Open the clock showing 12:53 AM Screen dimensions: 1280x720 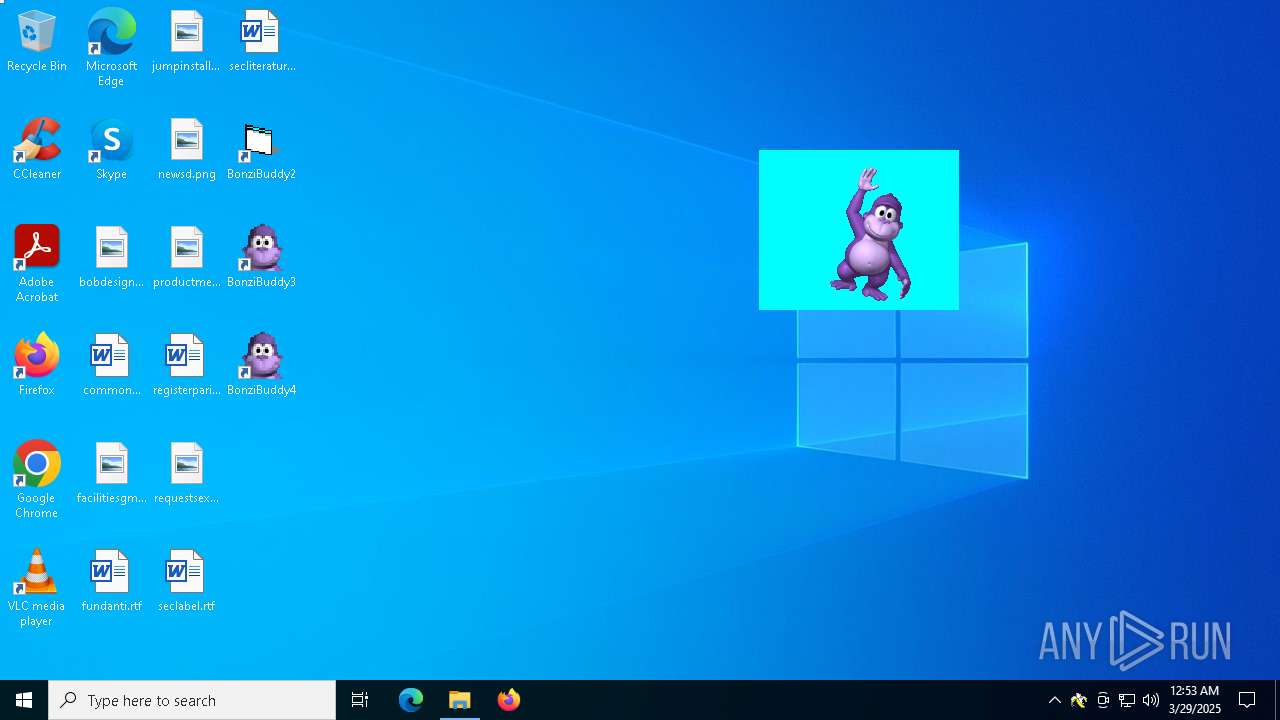click(1195, 700)
